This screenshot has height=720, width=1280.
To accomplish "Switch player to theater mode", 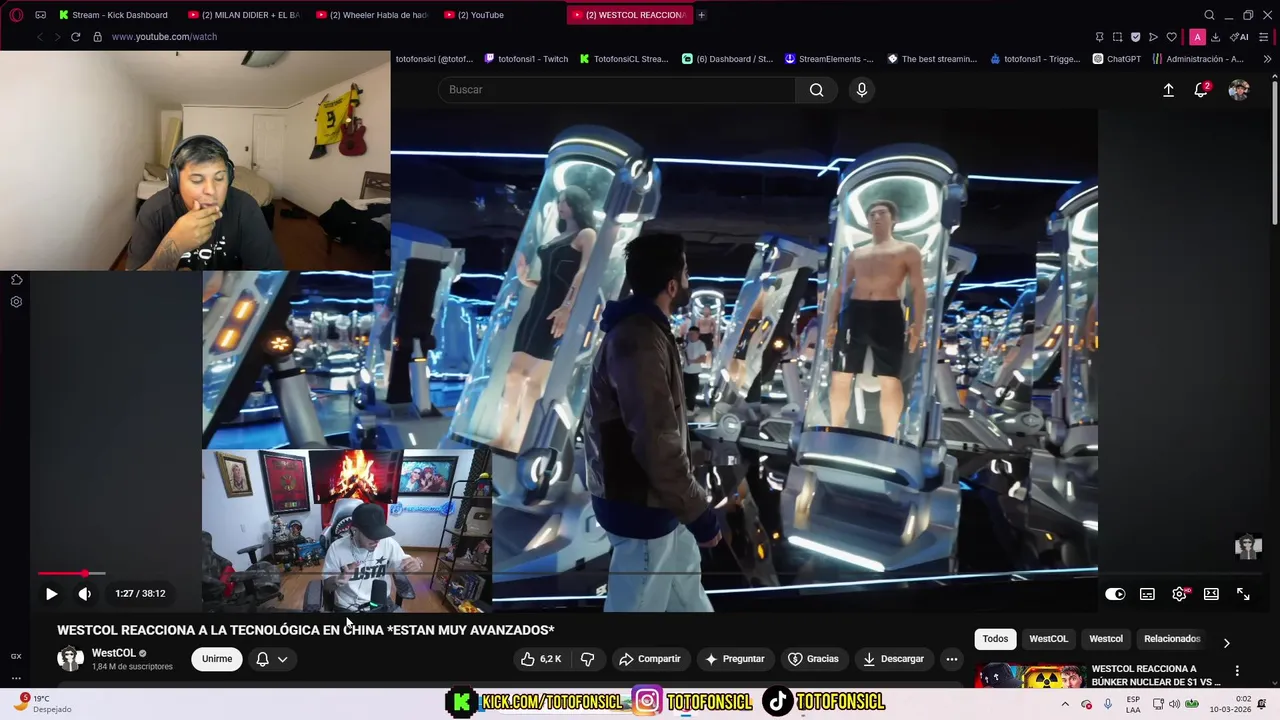I will click(1211, 594).
